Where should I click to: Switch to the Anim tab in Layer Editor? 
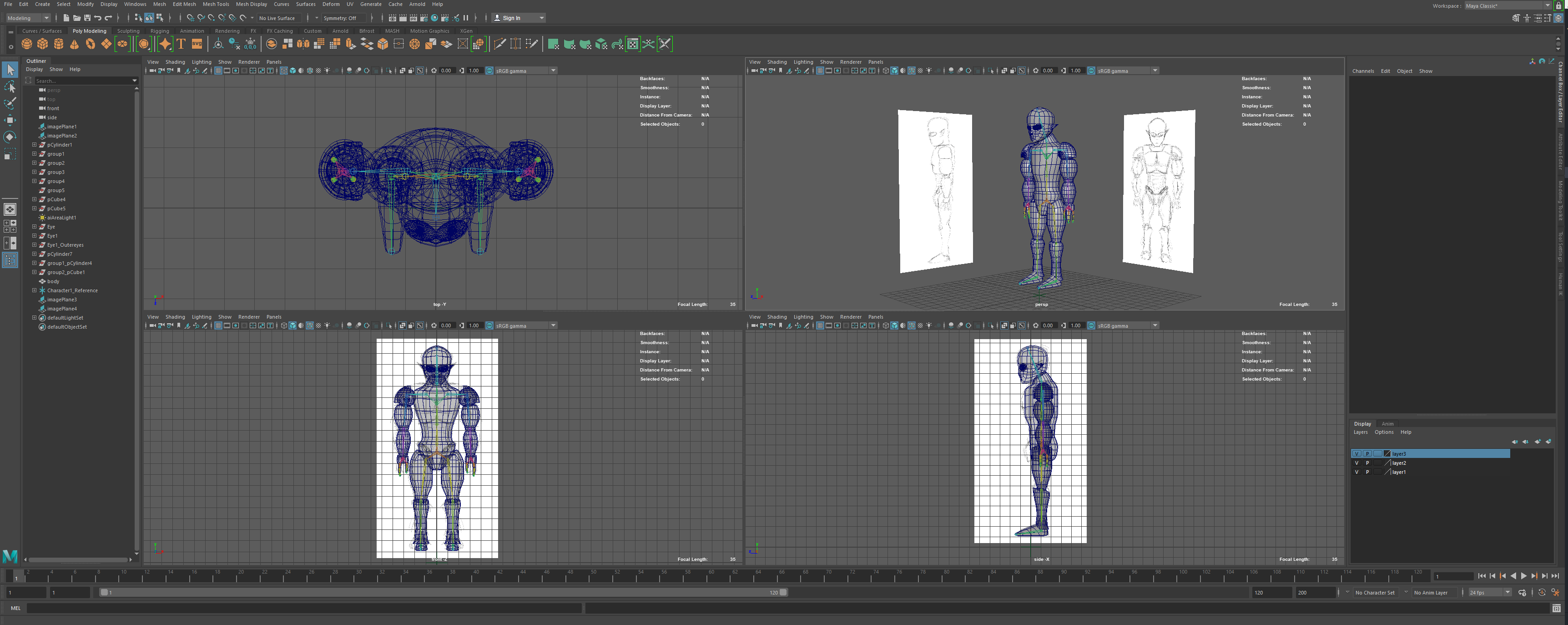click(x=1388, y=423)
